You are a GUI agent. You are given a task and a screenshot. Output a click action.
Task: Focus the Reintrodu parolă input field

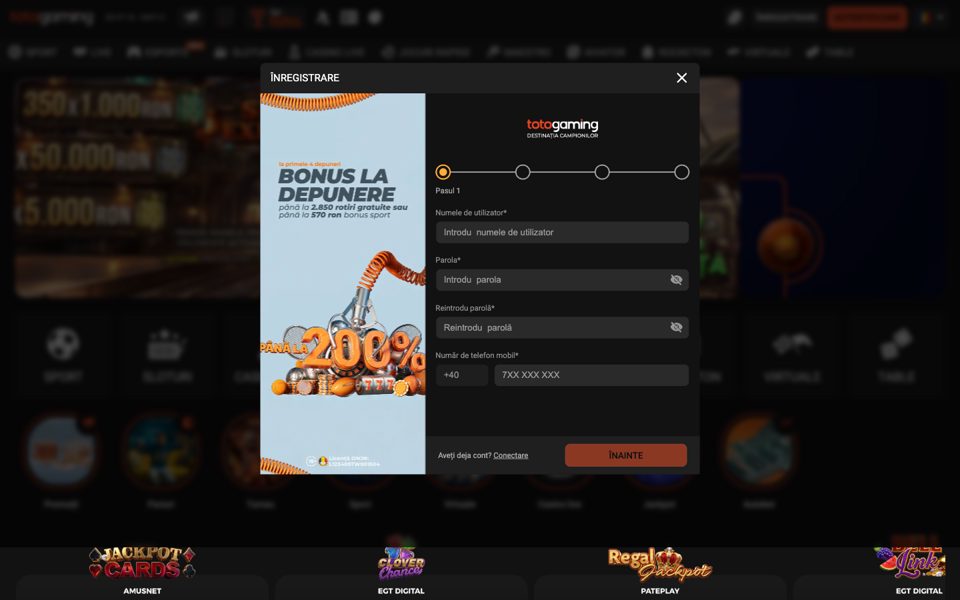pyautogui.click(x=562, y=328)
